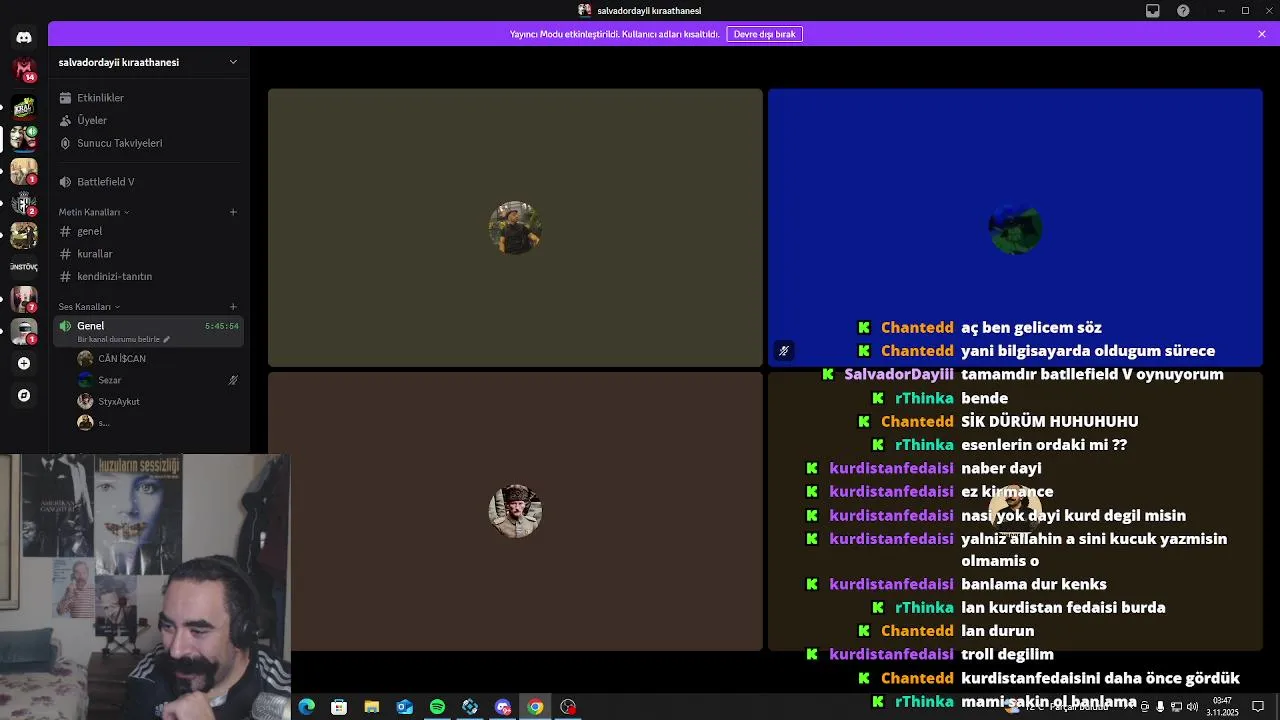Screen dimensions: 1280x720
Task: Select user Sezar in voice list
Action: [158, 380]
